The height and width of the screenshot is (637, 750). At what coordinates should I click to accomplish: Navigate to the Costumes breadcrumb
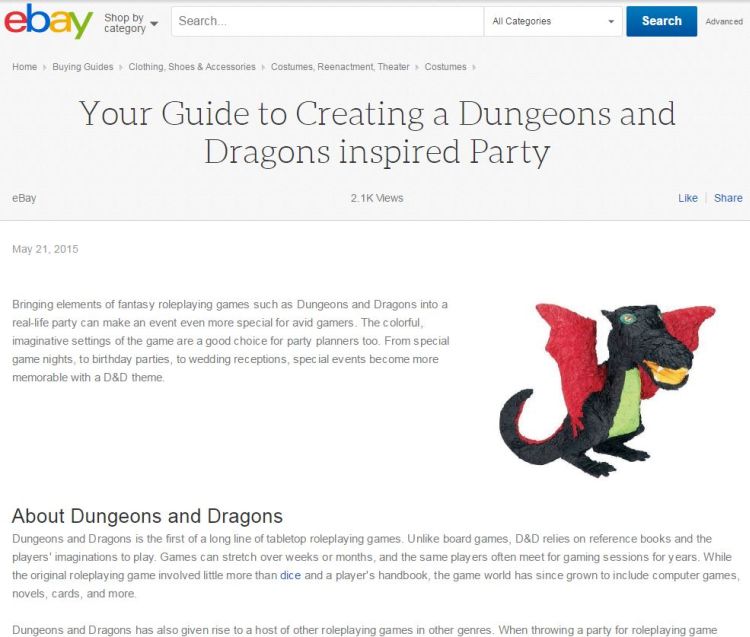click(445, 66)
